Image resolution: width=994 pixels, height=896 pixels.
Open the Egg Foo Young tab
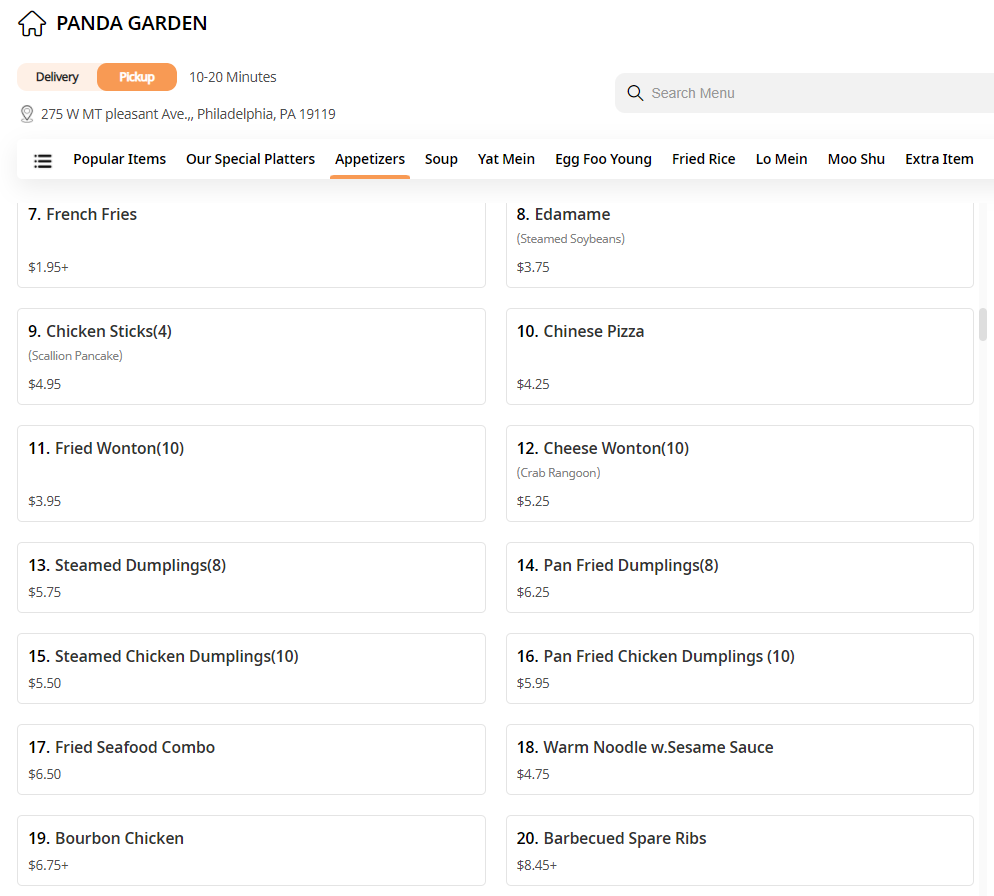pyautogui.click(x=603, y=159)
